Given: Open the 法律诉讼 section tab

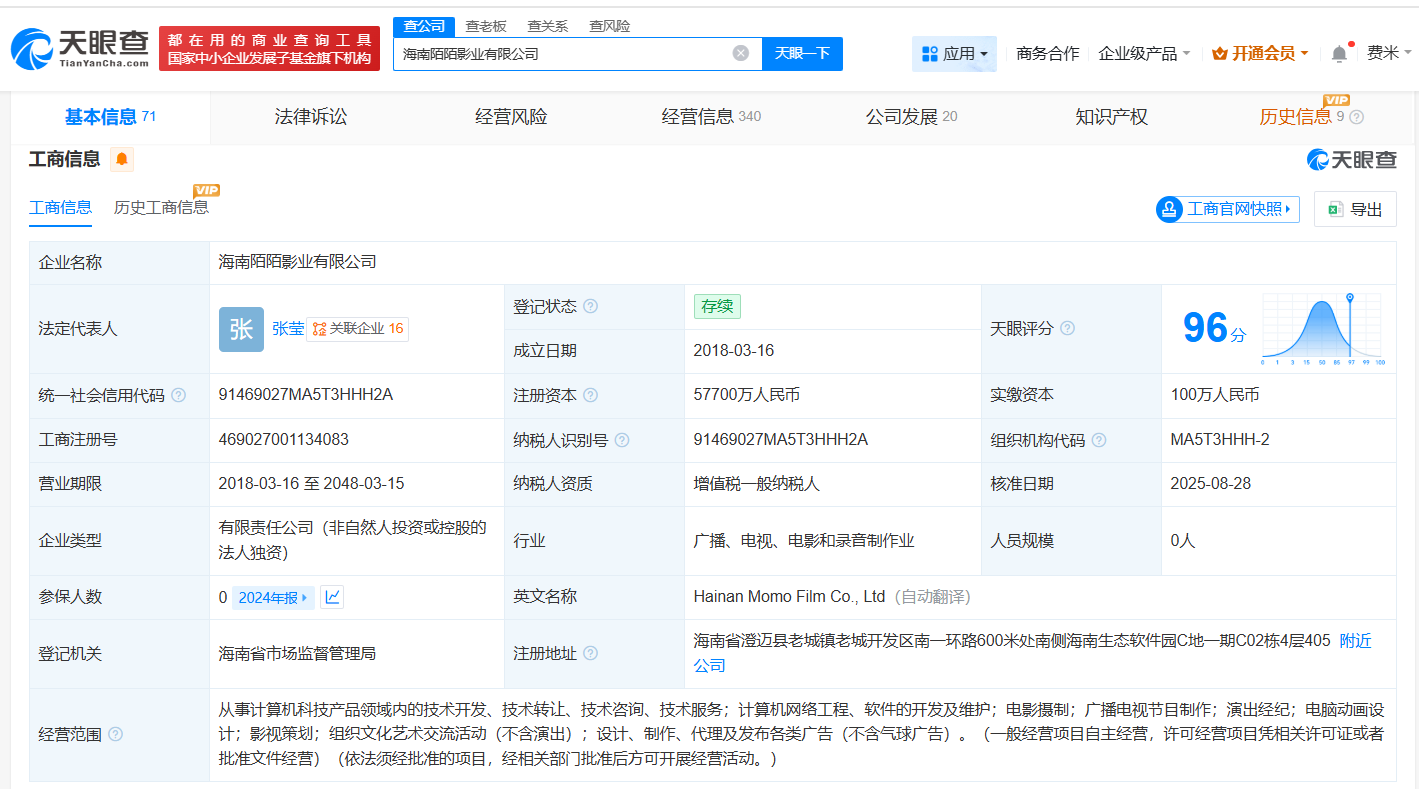Looking at the screenshot, I should click(310, 117).
